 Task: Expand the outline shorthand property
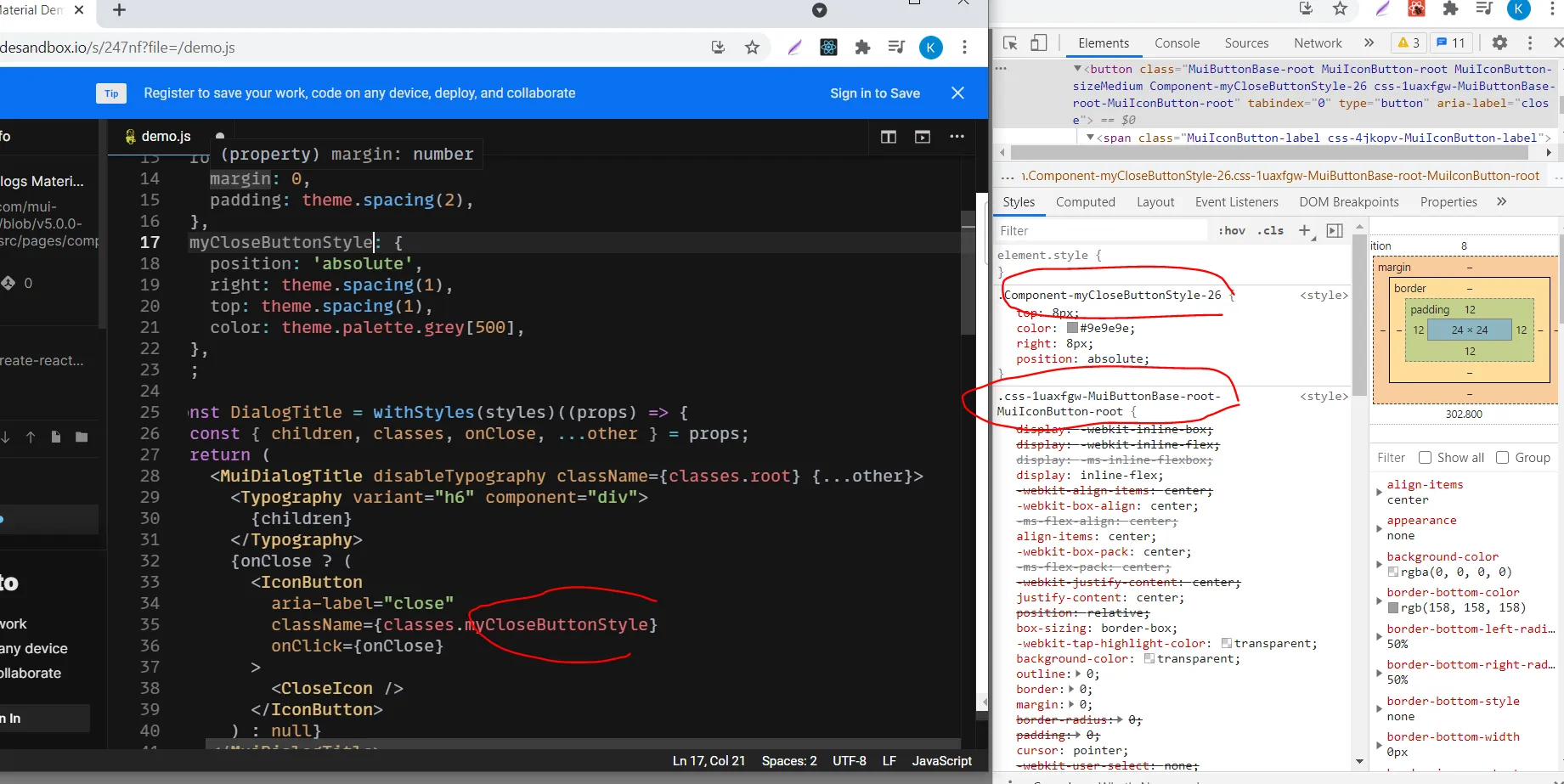coord(1078,674)
